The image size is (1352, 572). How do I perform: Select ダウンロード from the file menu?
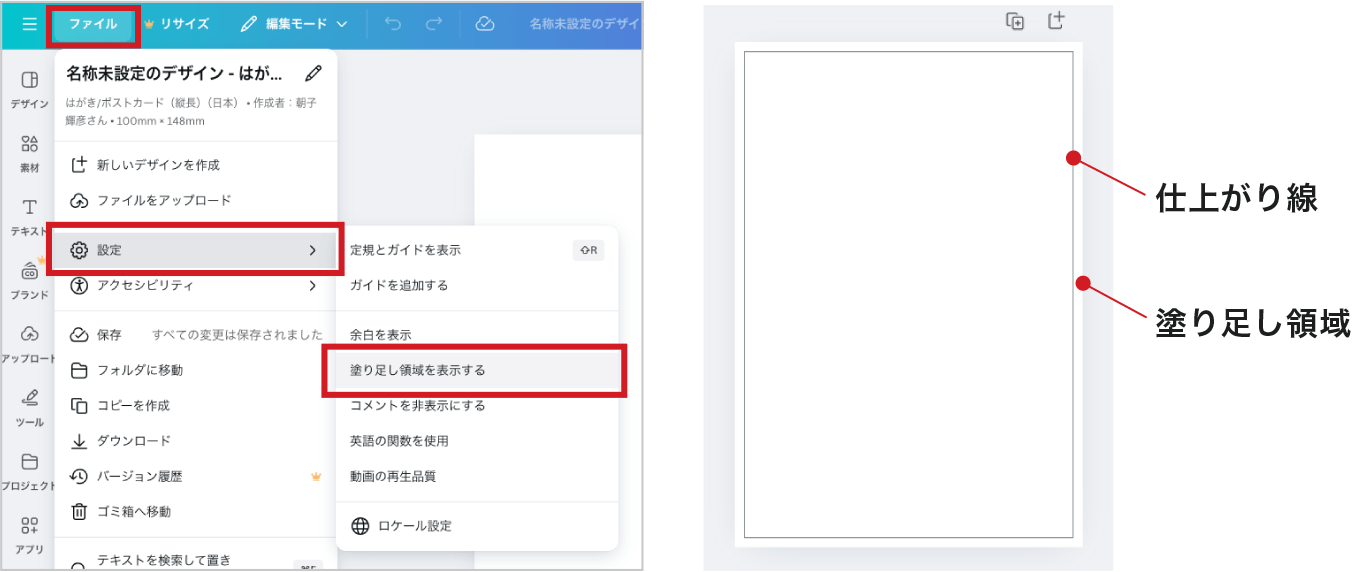pos(133,441)
